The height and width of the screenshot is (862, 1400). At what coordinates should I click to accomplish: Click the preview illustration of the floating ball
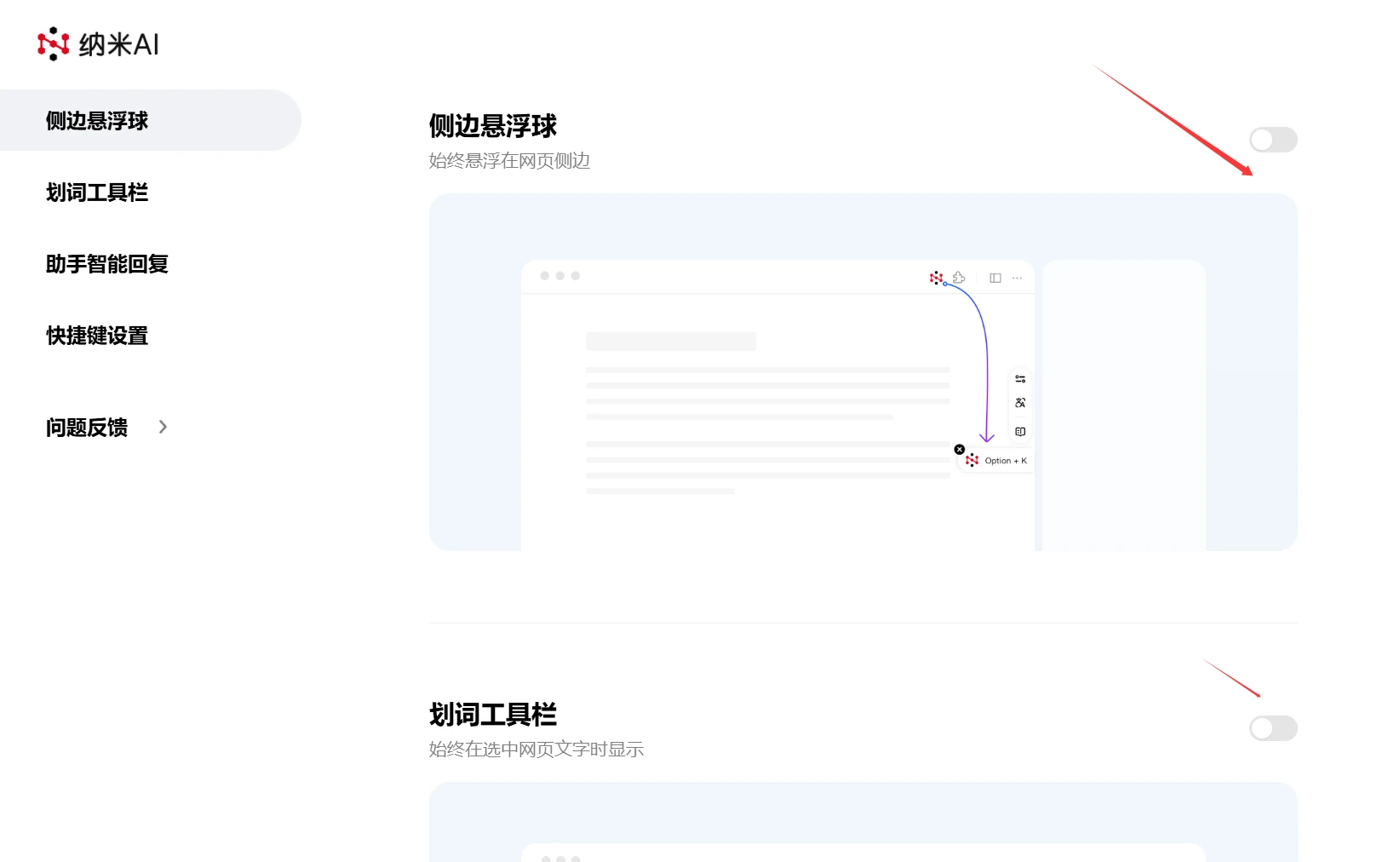point(863,371)
